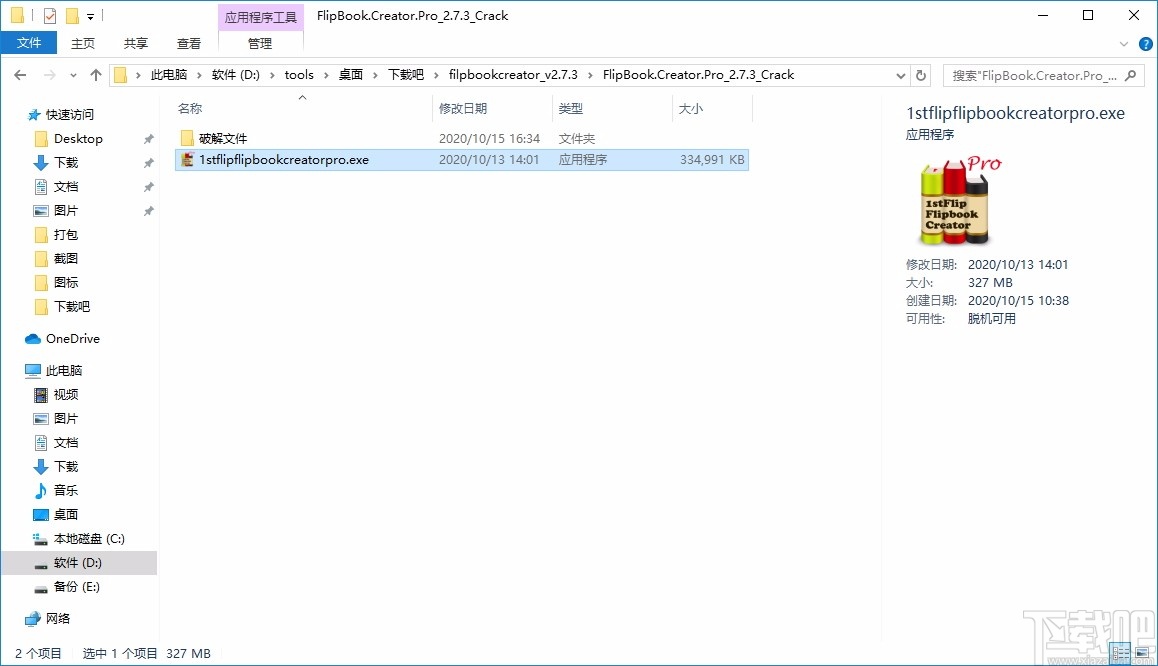The width and height of the screenshot is (1158, 666).
Task: Click inside the search input box
Action: (1030, 75)
